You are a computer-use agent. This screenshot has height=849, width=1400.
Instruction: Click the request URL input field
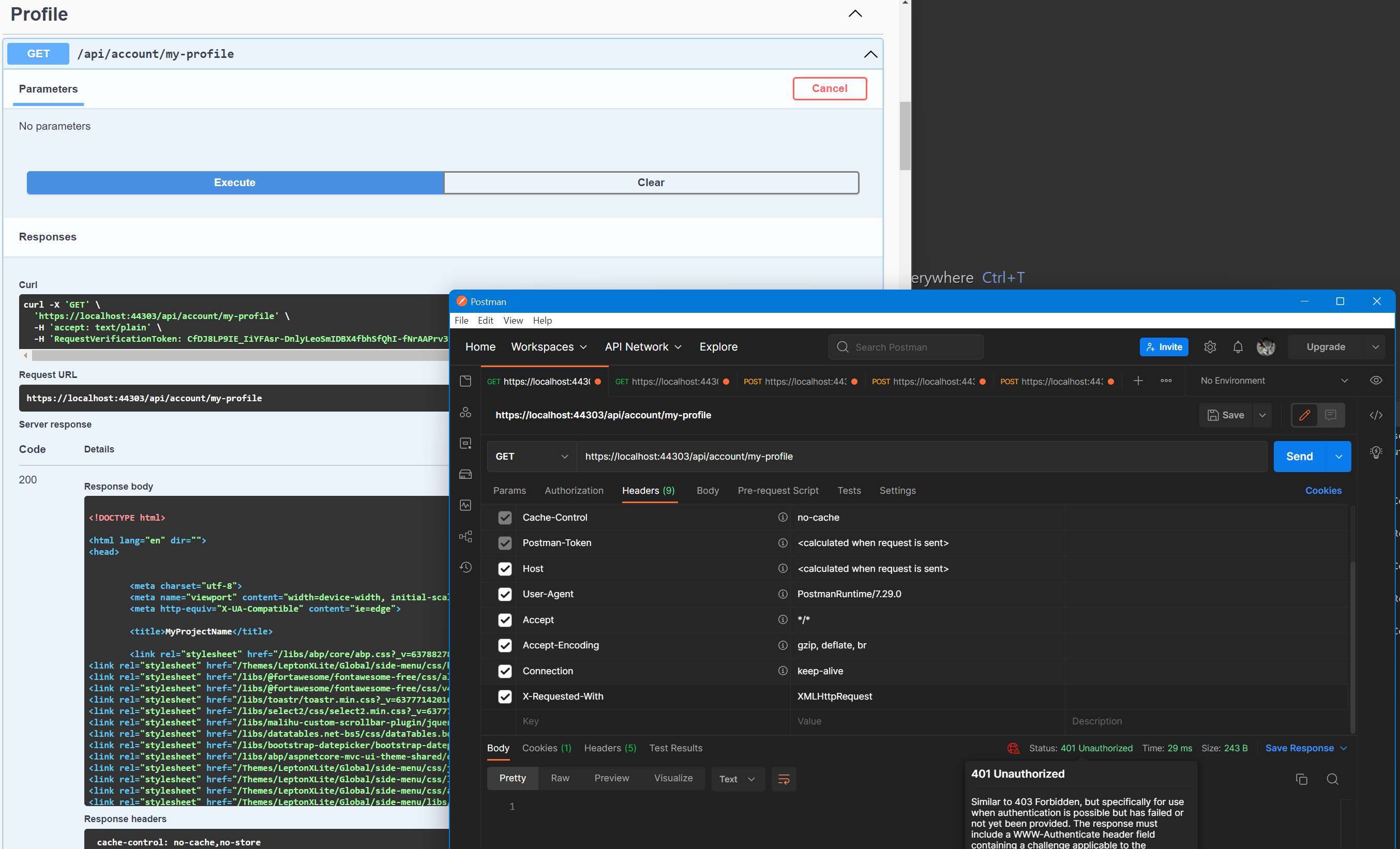[921, 457]
